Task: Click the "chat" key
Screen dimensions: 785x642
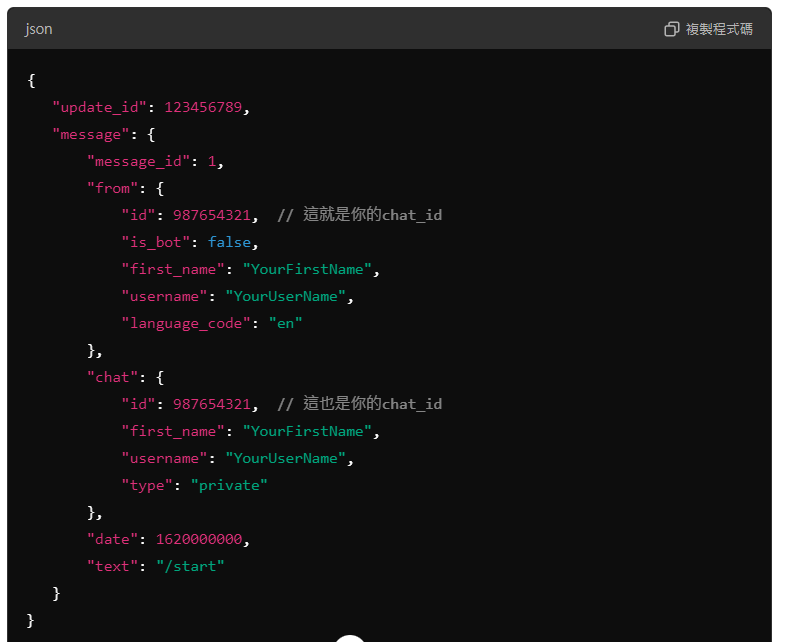Action: (x=112, y=377)
